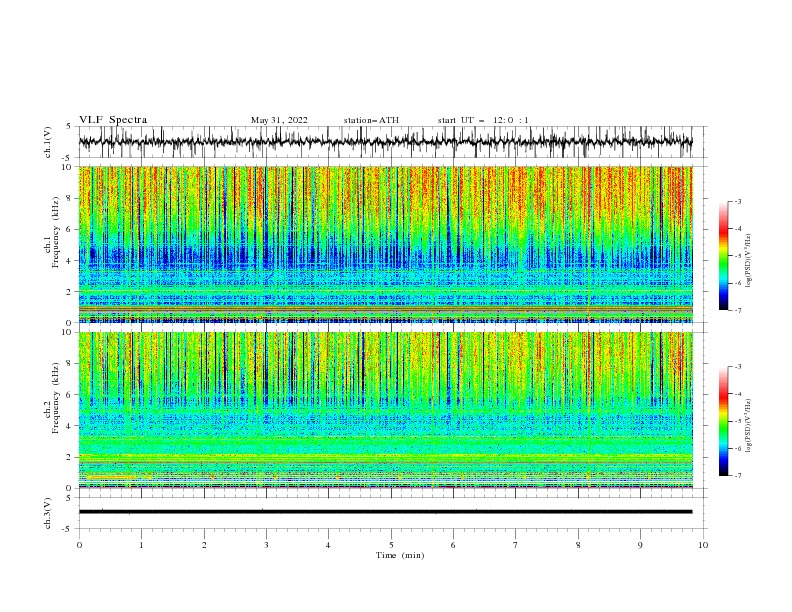Click time axis tick label "0"
The image size is (792, 612).
point(79,545)
